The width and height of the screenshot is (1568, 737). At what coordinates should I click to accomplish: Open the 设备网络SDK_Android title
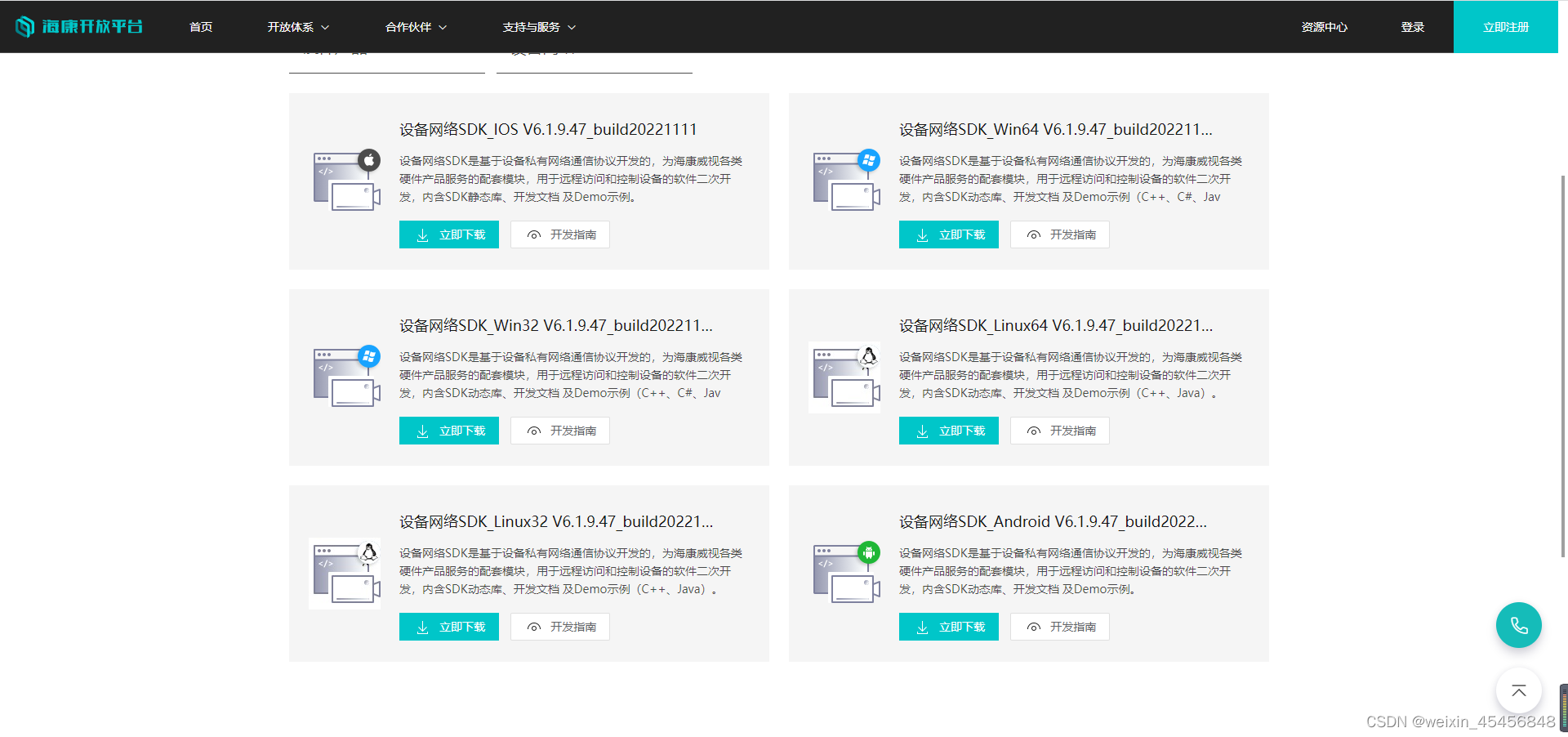1053,522
